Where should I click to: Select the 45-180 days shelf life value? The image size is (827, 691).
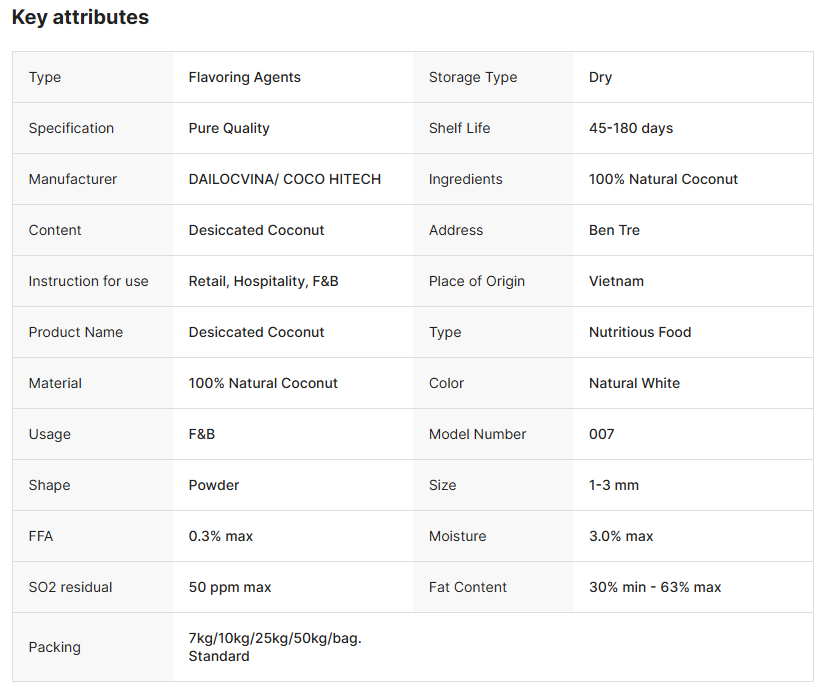(x=631, y=128)
